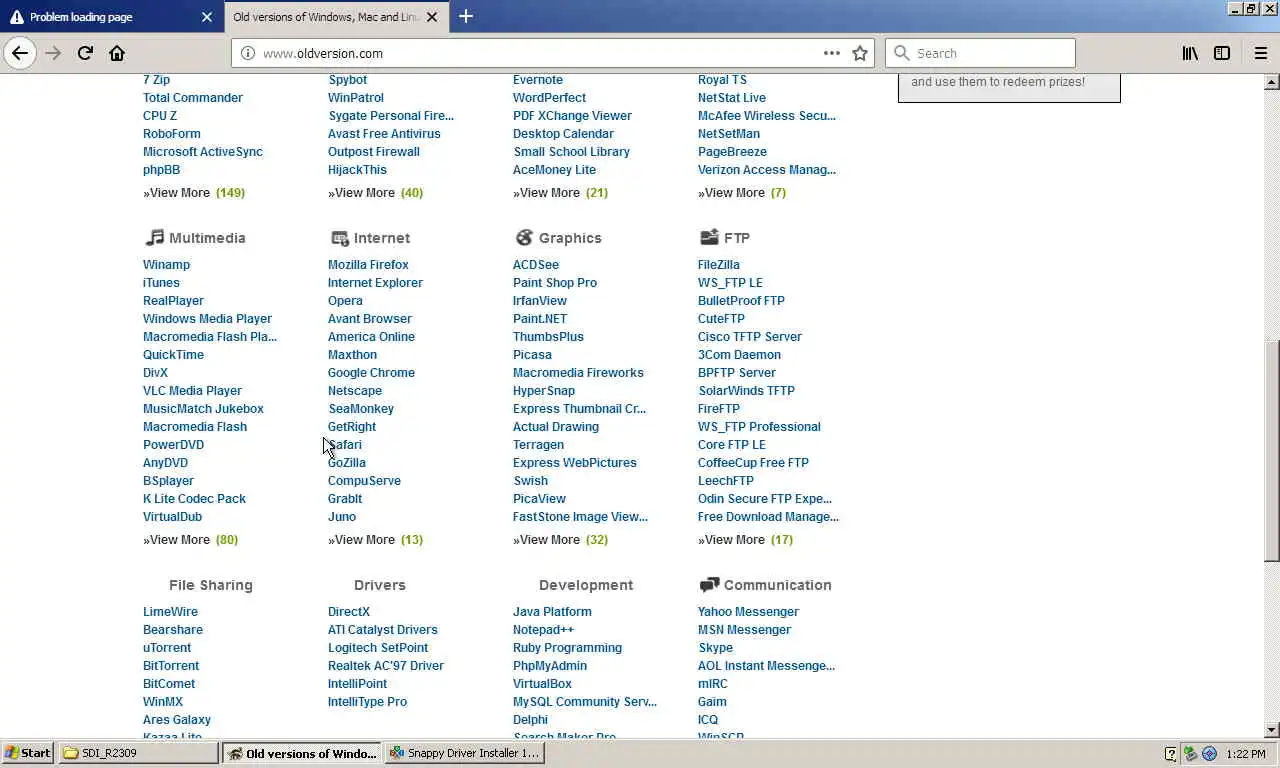Focus the browser Search box
Viewport: 1280px width, 768px height.
pos(980,53)
